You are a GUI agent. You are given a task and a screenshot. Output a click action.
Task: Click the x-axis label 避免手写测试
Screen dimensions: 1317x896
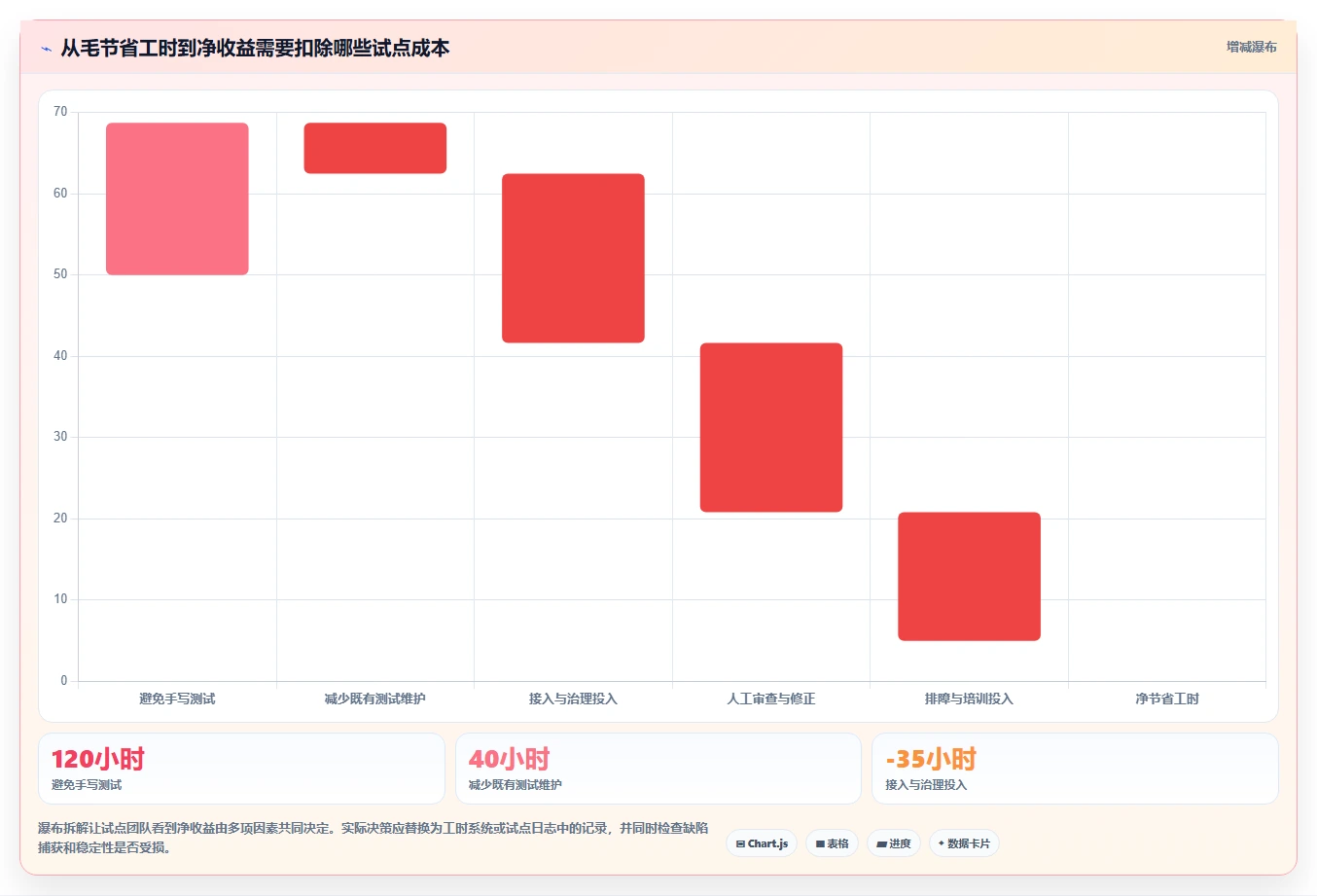[177, 699]
